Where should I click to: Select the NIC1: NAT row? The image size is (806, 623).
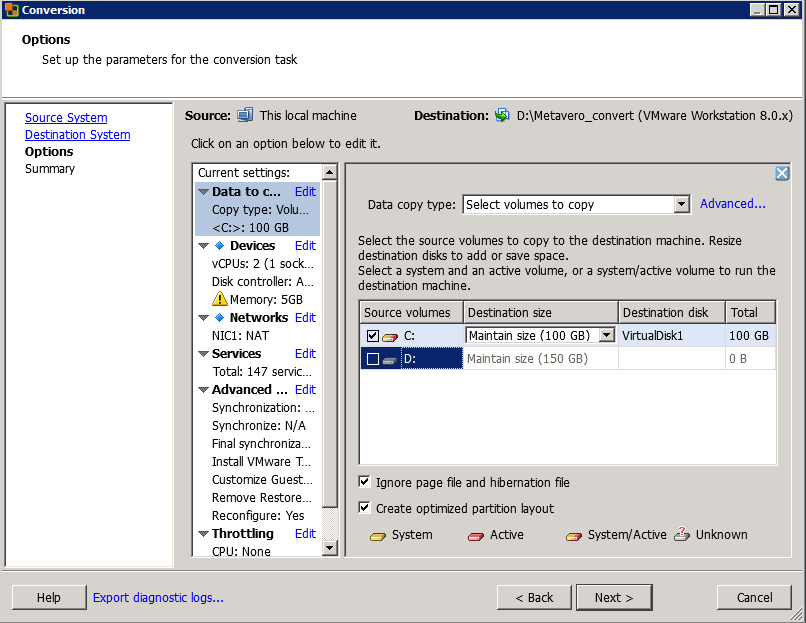(x=257, y=335)
